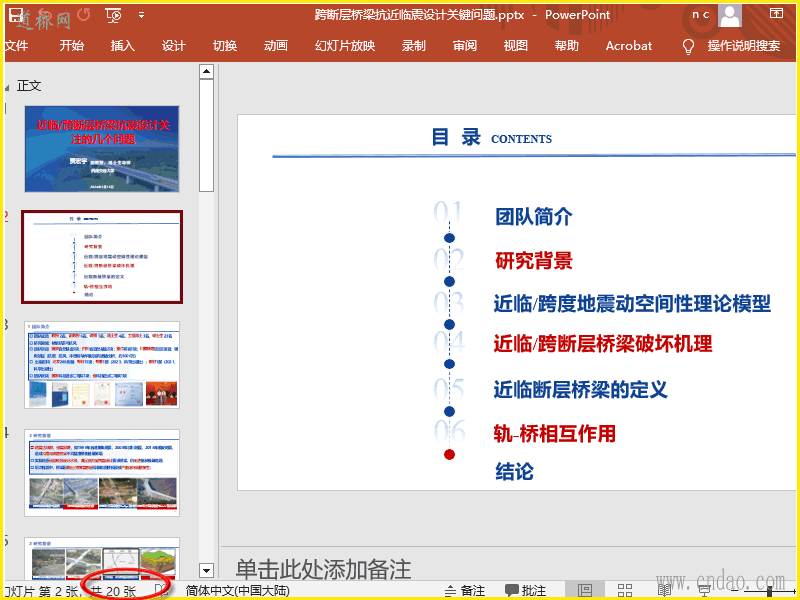The width and height of the screenshot is (800, 600).
Task: Switch to the 插入 (Insert) tab
Action: pyautogui.click(x=122, y=46)
